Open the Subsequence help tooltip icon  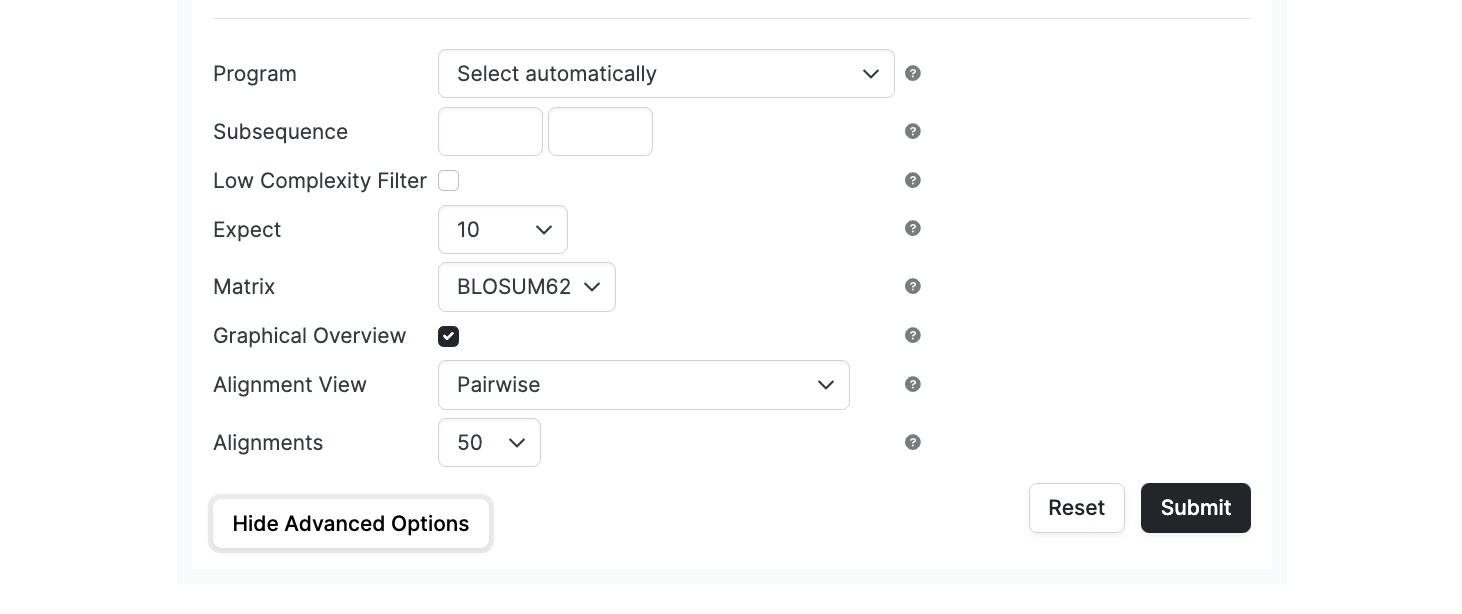tap(912, 131)
